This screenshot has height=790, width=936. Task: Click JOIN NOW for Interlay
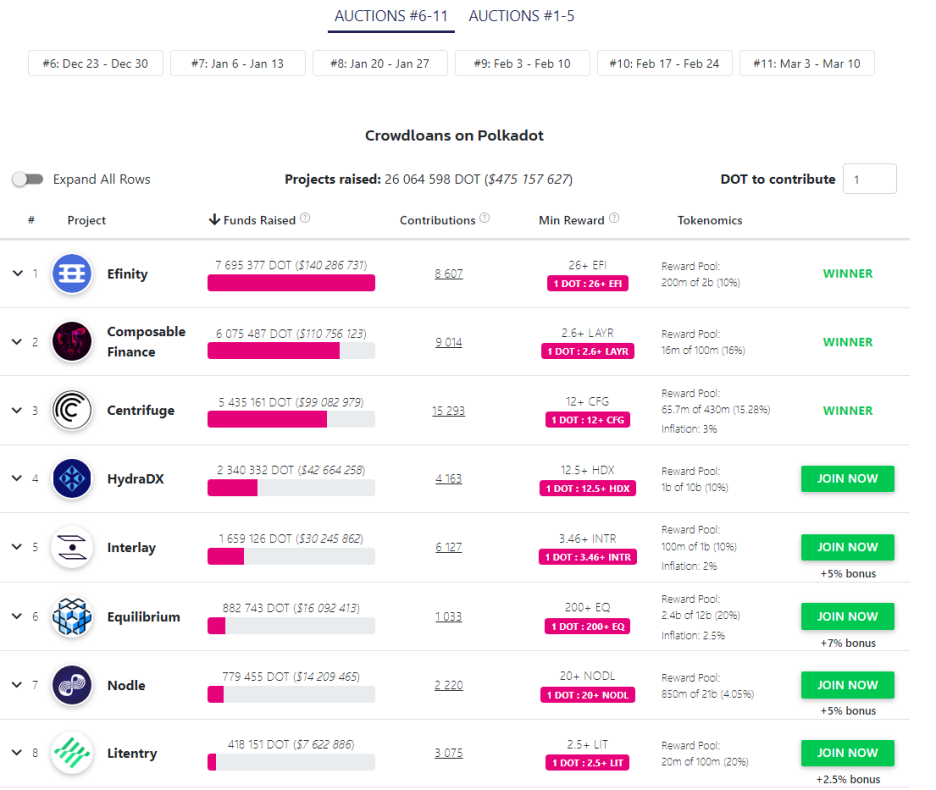(848, 547)
